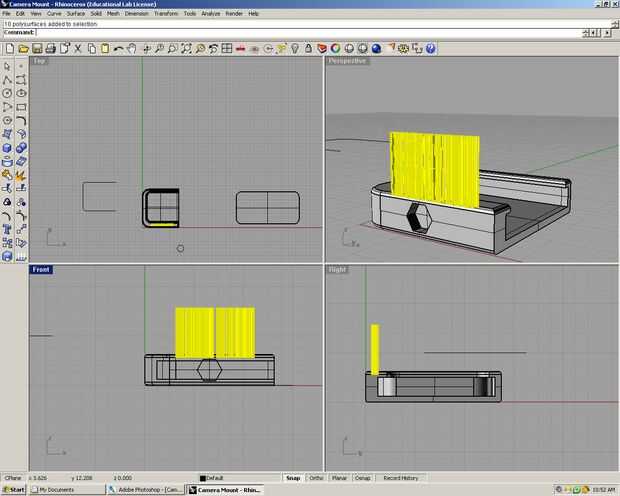Viewport: 620px width, 496px height.
Task: Select the Circle tool in the left toolbar
Action: [7, 93]
